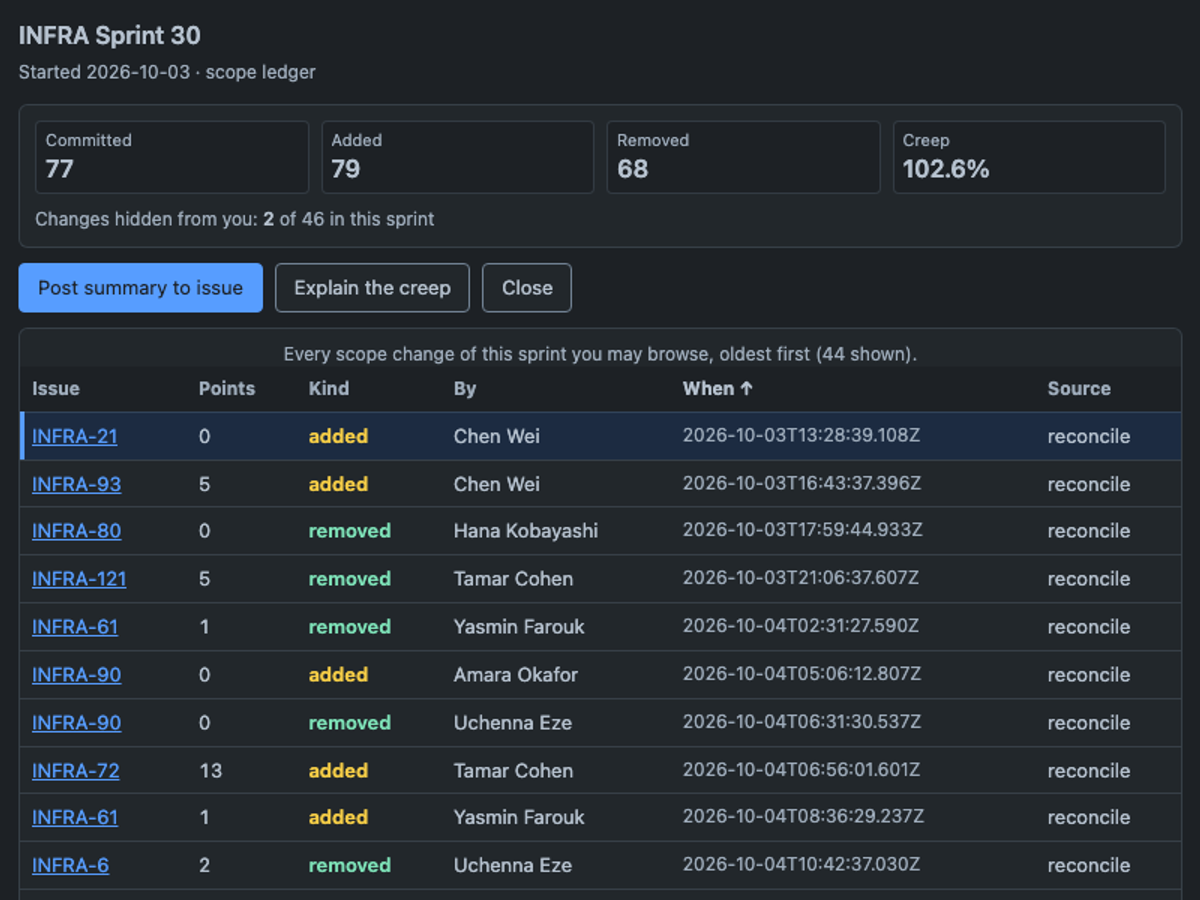1200x900 pixels.
Task: Click the Source column header
Action: pos(1079,389)
